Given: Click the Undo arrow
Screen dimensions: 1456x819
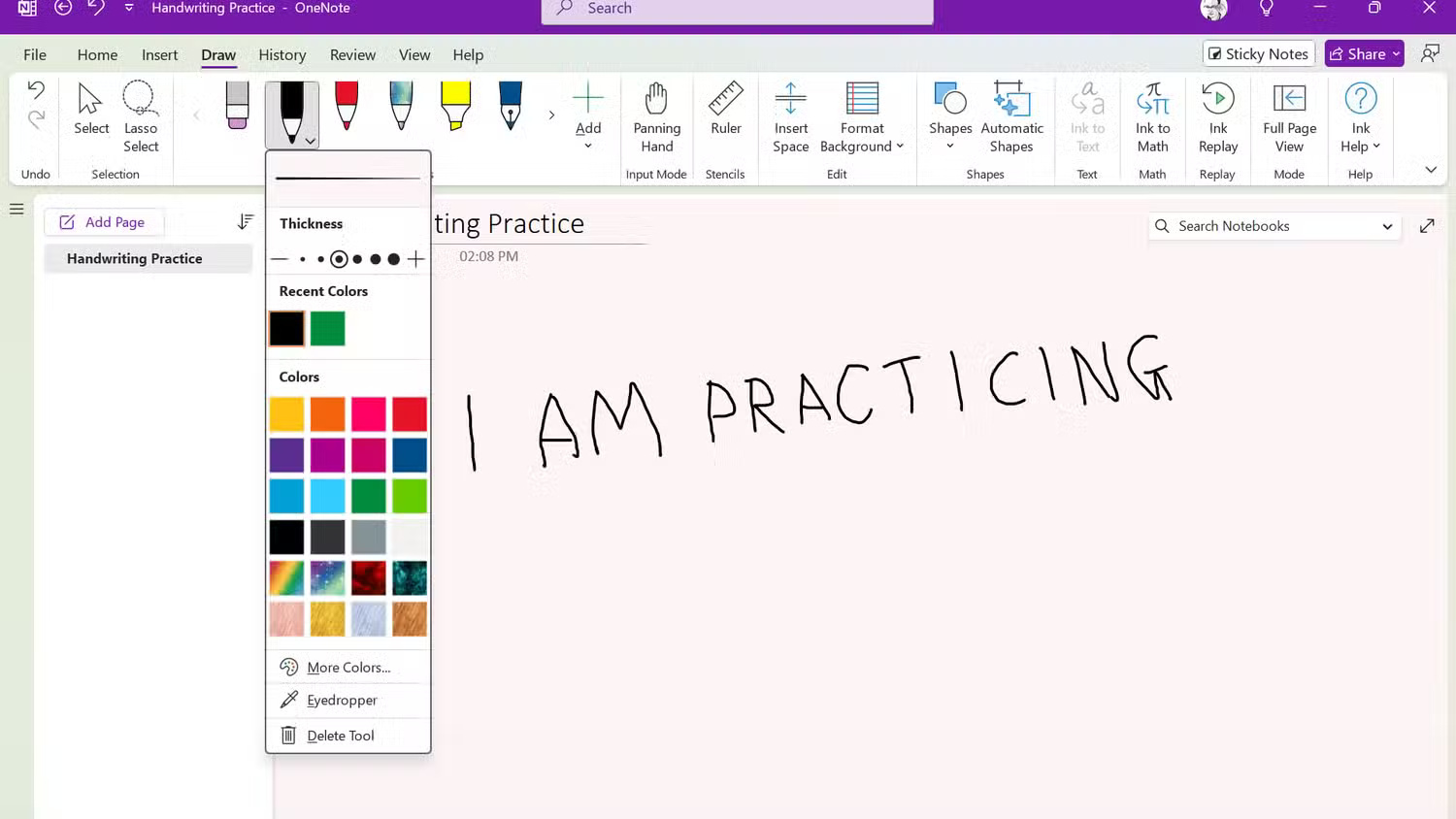Looking at the screenshot, I should point(35,89).
